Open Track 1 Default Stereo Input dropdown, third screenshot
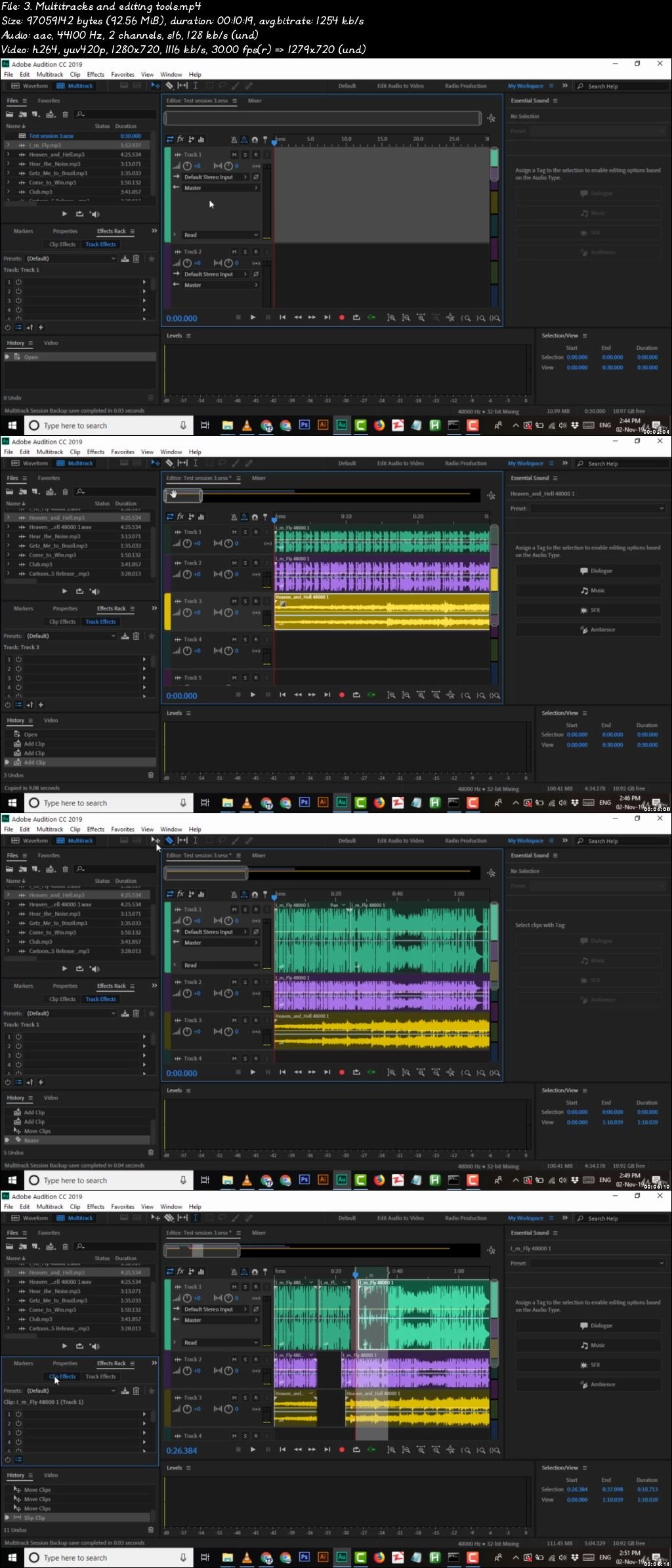The width and height of the screenshot is (672, 1568). coord(215,932)
